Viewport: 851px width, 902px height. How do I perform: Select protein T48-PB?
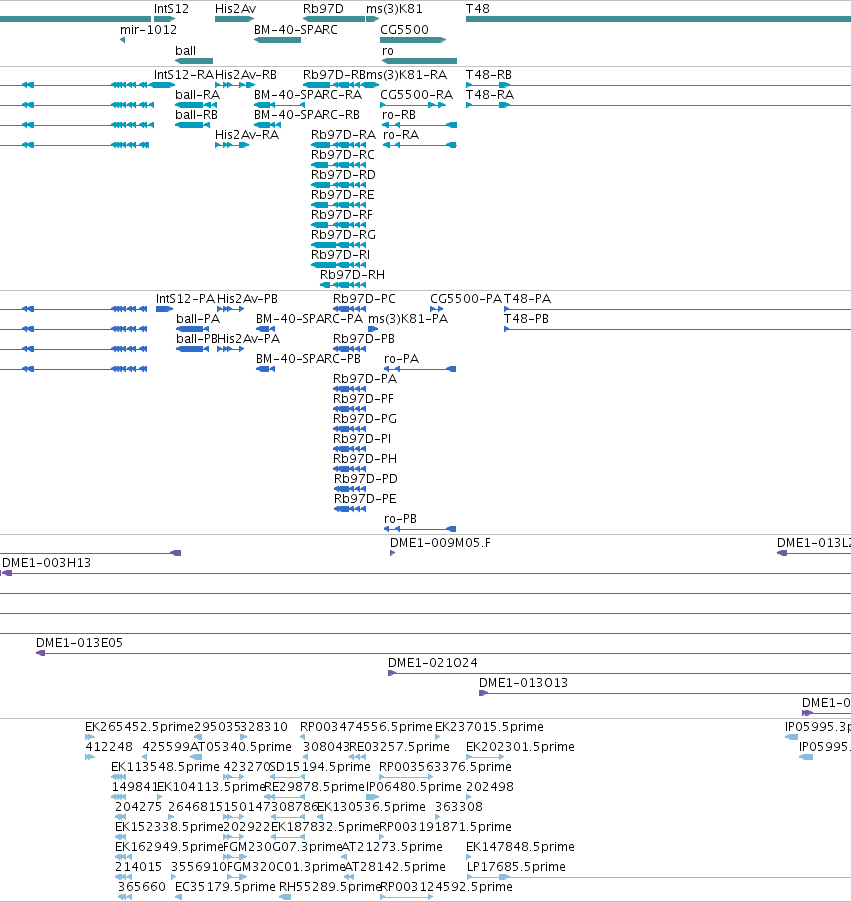(x=526, y=319)
